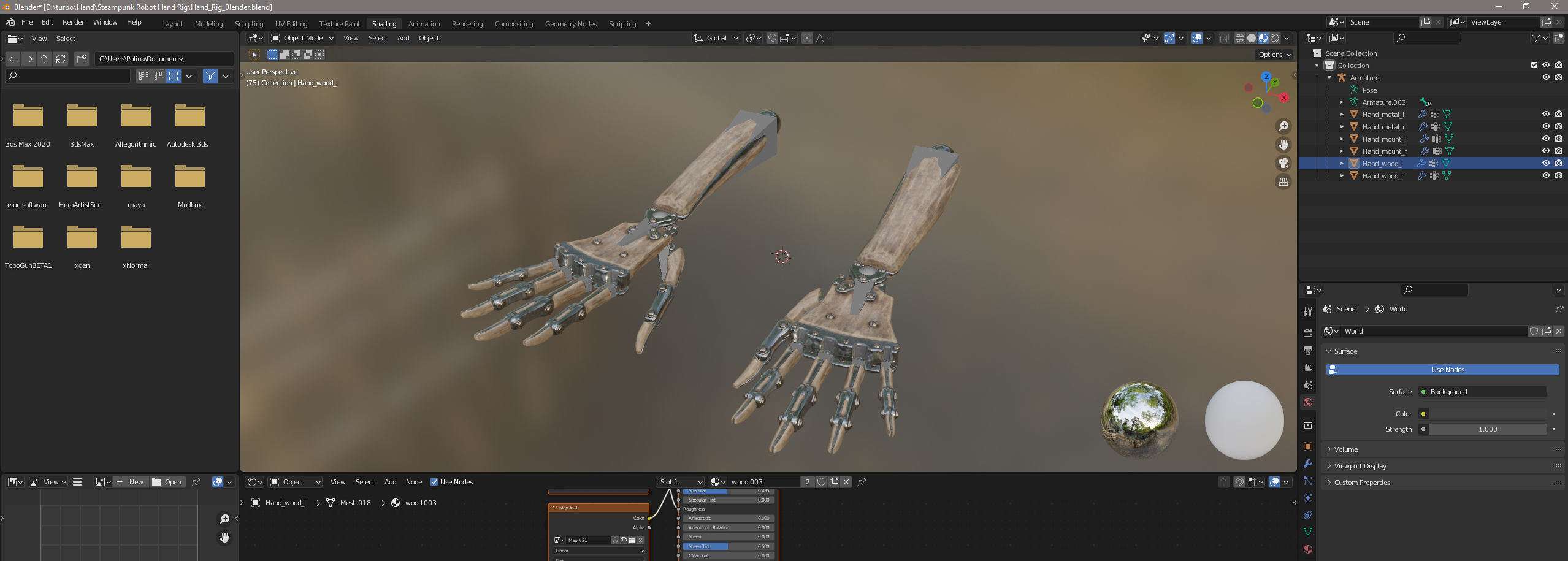This screenshot has height=561, width=1568.
Task: Toggle viewport snapping magnet
Action: tap(772, 38)
